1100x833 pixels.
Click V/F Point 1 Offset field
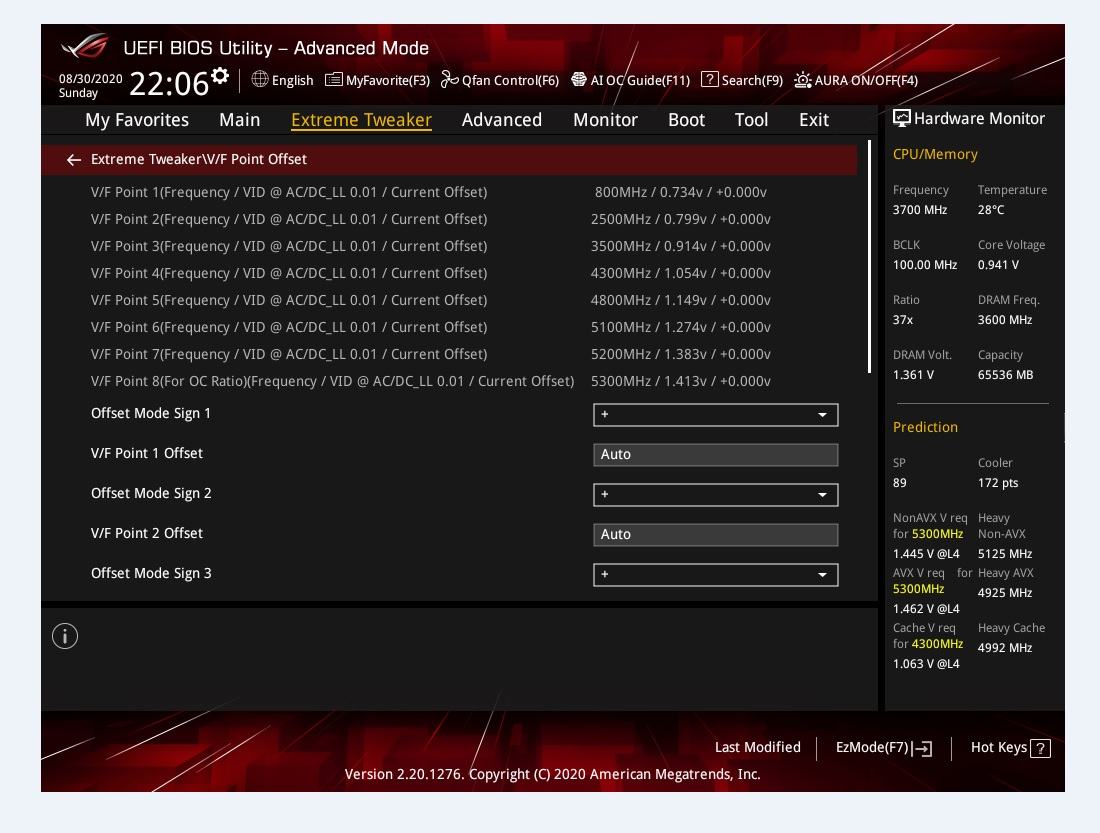point(716,455)
